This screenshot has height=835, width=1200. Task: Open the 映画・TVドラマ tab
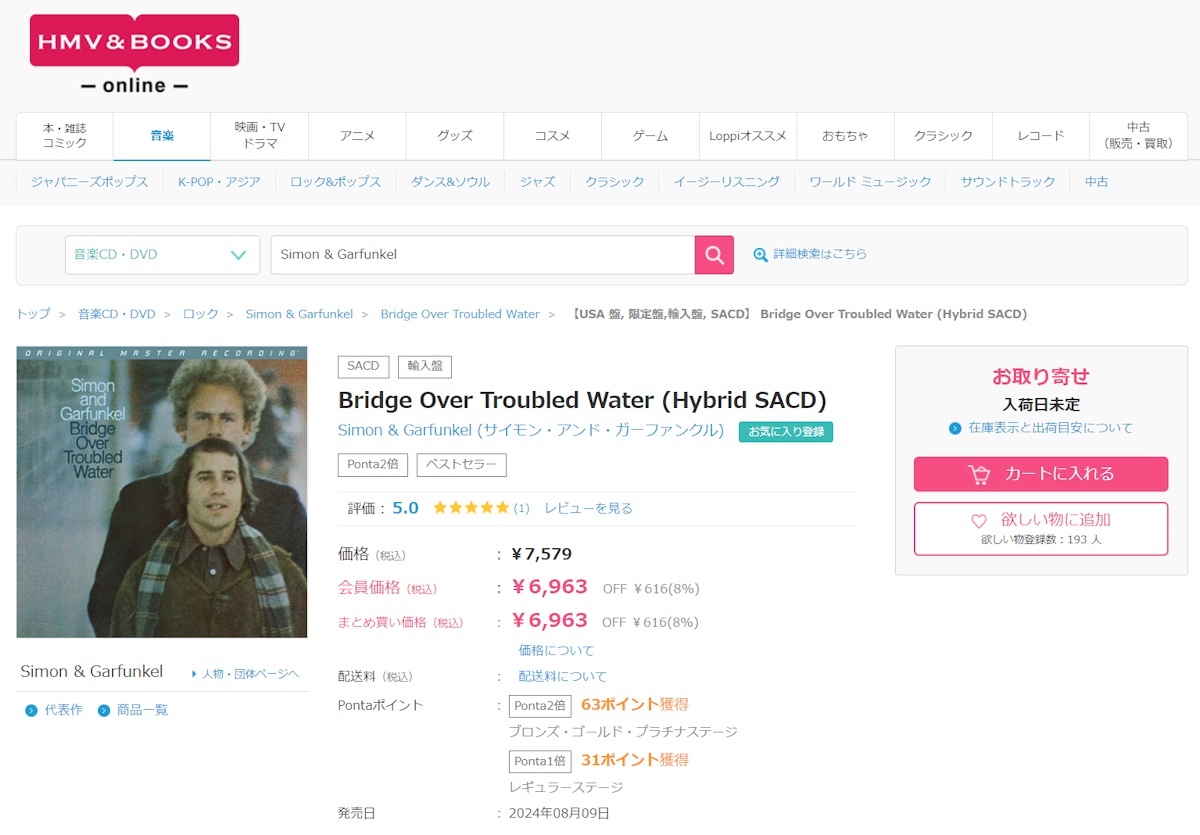tap(260, 136)
